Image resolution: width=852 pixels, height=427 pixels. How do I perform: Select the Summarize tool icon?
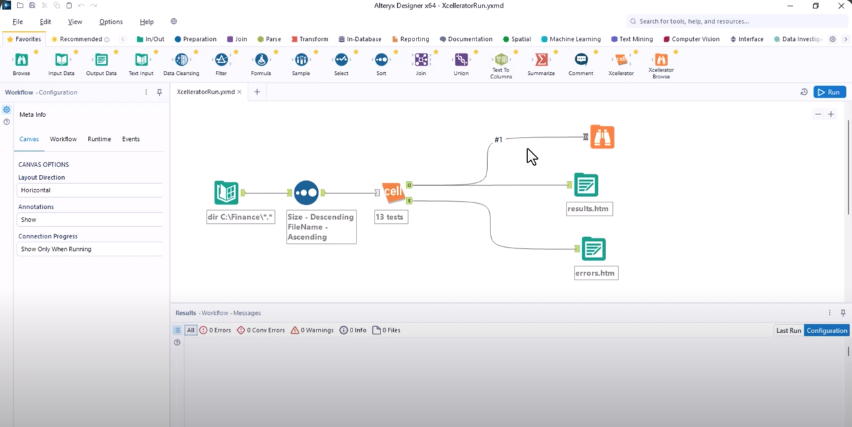point(541,60)
